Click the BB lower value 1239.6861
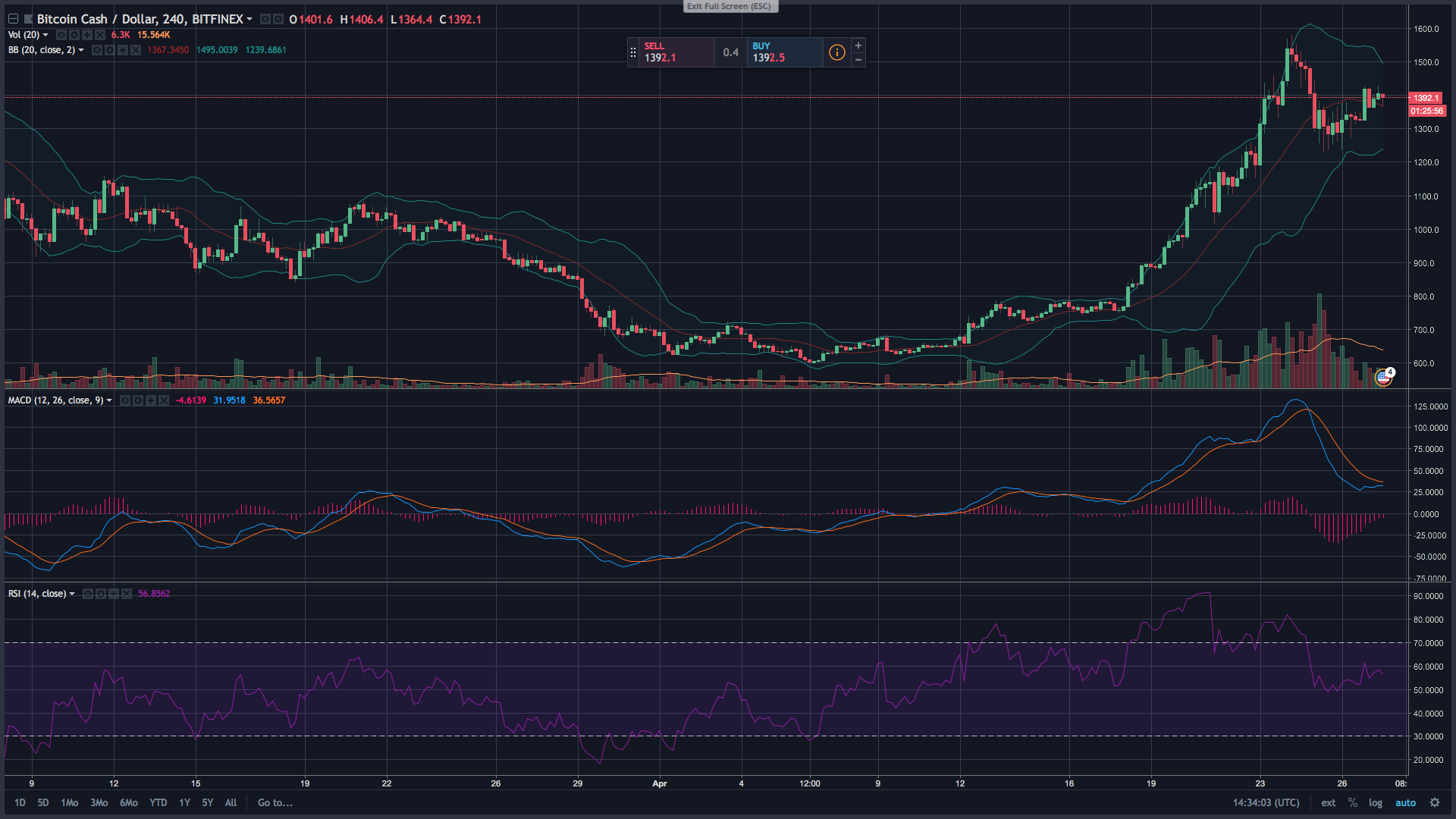1456x819 pixels. coord(265,50)
